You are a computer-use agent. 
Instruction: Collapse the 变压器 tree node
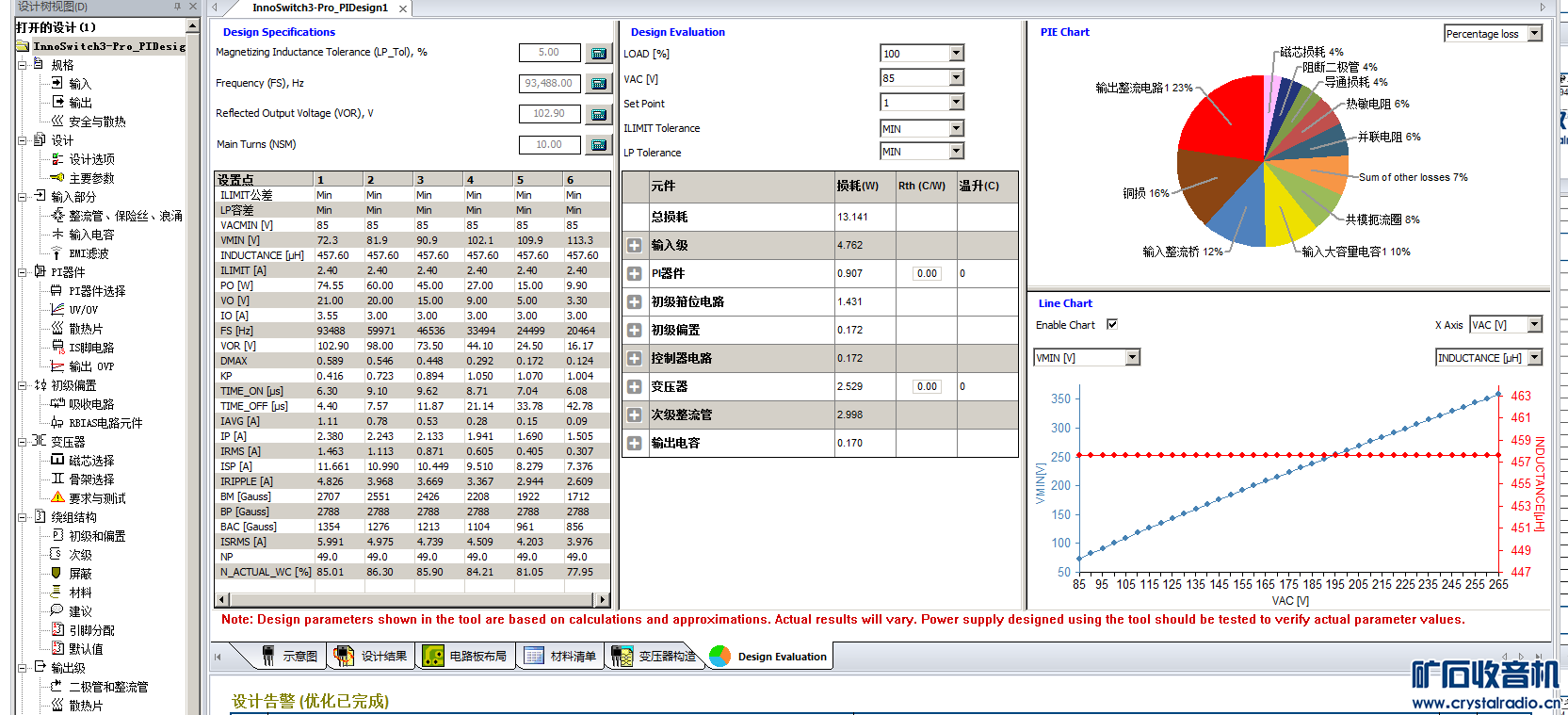coord(22,441)
